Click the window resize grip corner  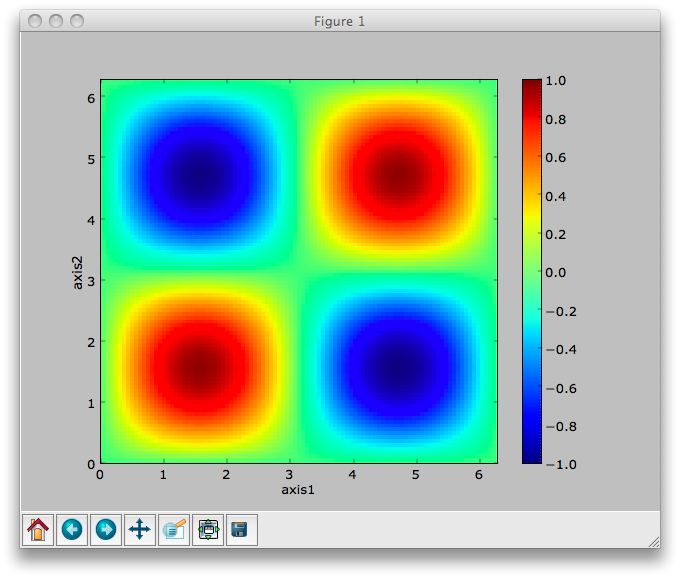click(652, 540)
